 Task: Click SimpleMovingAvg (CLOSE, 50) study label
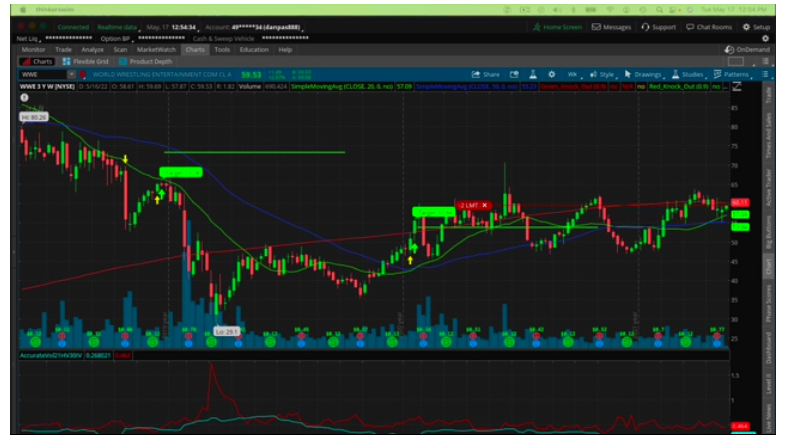click(467, 87)
